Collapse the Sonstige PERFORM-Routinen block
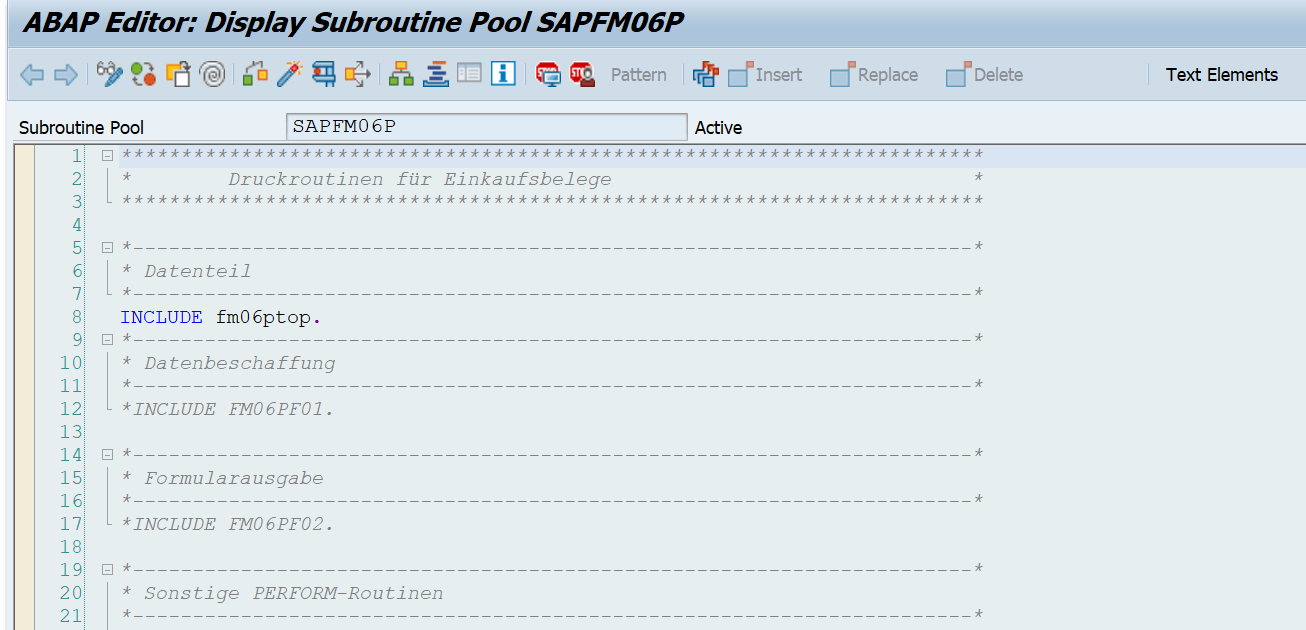Viewport: 1306px width, 630px height. click(x=107, y=569)
